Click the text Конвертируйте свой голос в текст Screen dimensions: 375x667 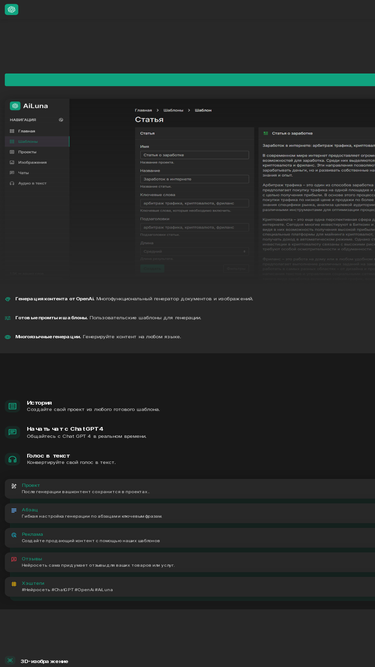click(x=71, y=462)
